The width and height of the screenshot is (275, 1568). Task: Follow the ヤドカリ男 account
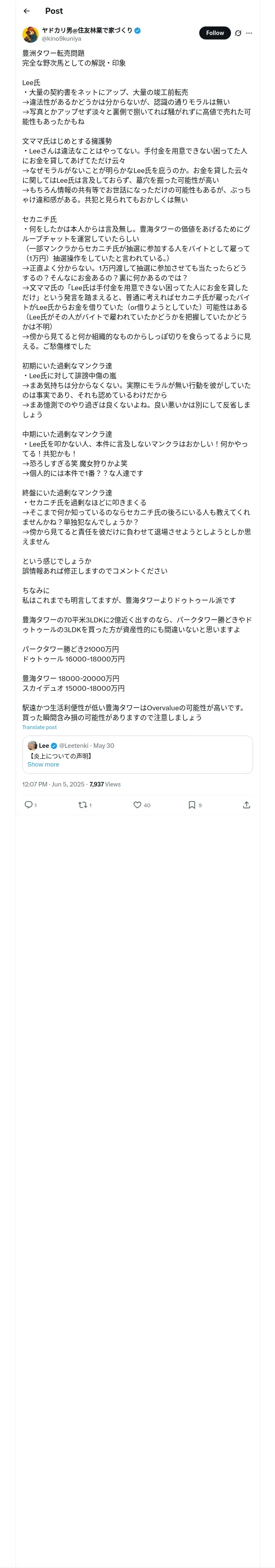pyautogui.click(x=215, y=33)
